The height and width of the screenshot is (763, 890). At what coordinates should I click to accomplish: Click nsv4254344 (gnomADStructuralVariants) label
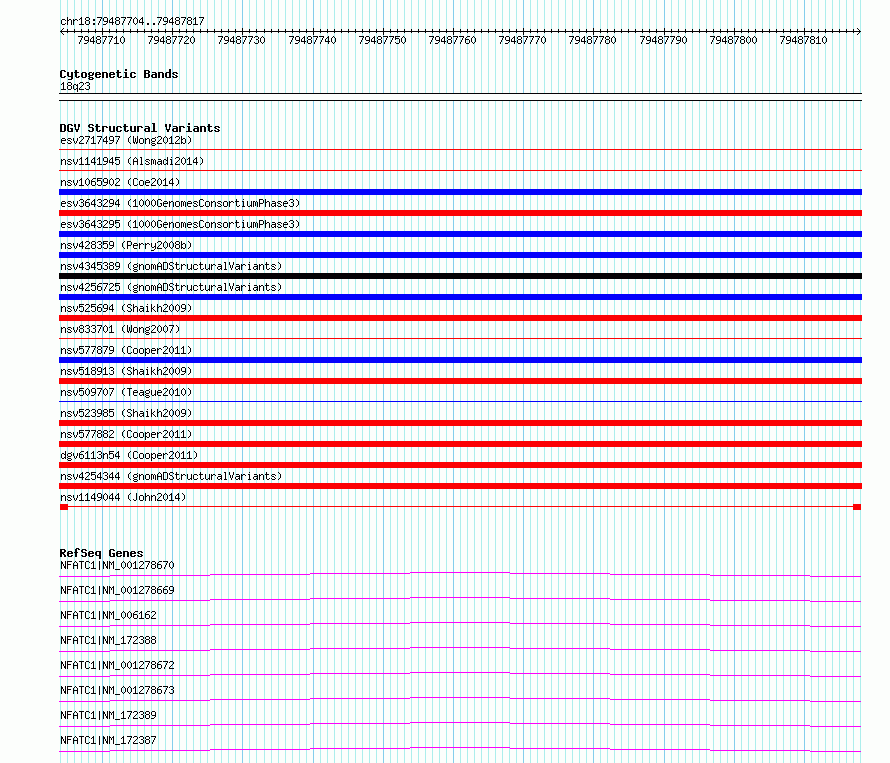coord(171,476)
